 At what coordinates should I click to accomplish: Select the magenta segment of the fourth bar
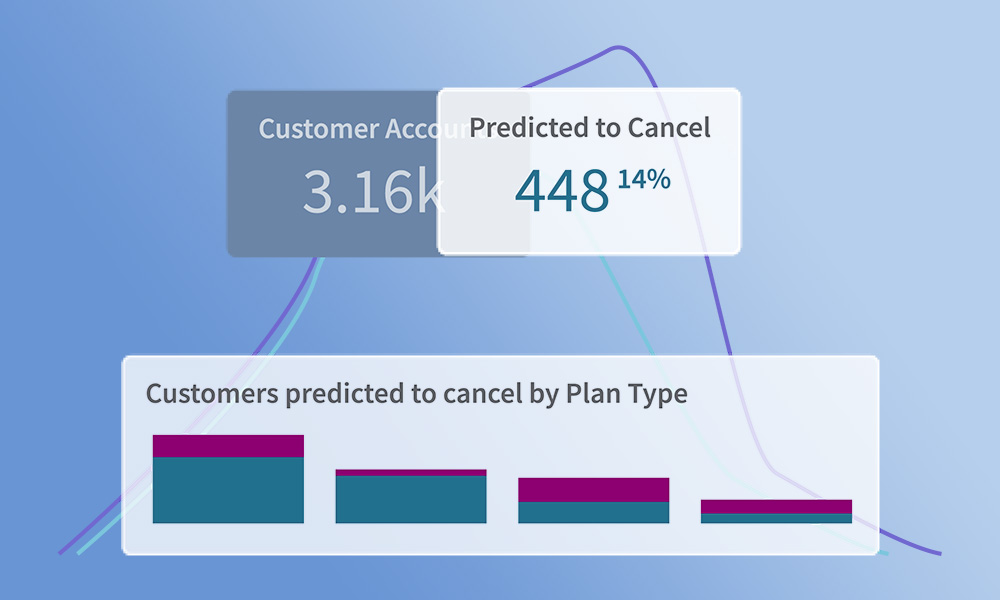click(776, 506)
